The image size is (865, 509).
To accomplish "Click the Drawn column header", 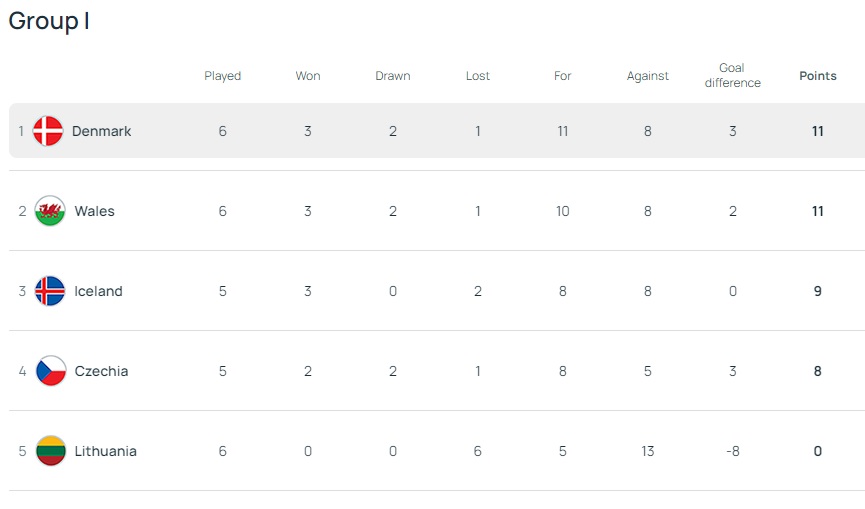I will click(x=393, y=76).
